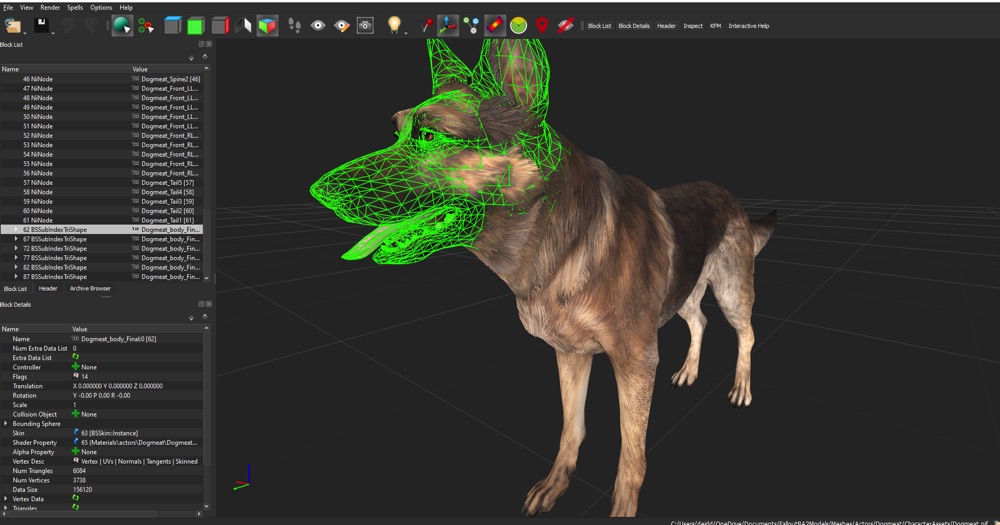The image size is (1000, 525).
Task: Open the File menu
Action: [x=8, y=8]
